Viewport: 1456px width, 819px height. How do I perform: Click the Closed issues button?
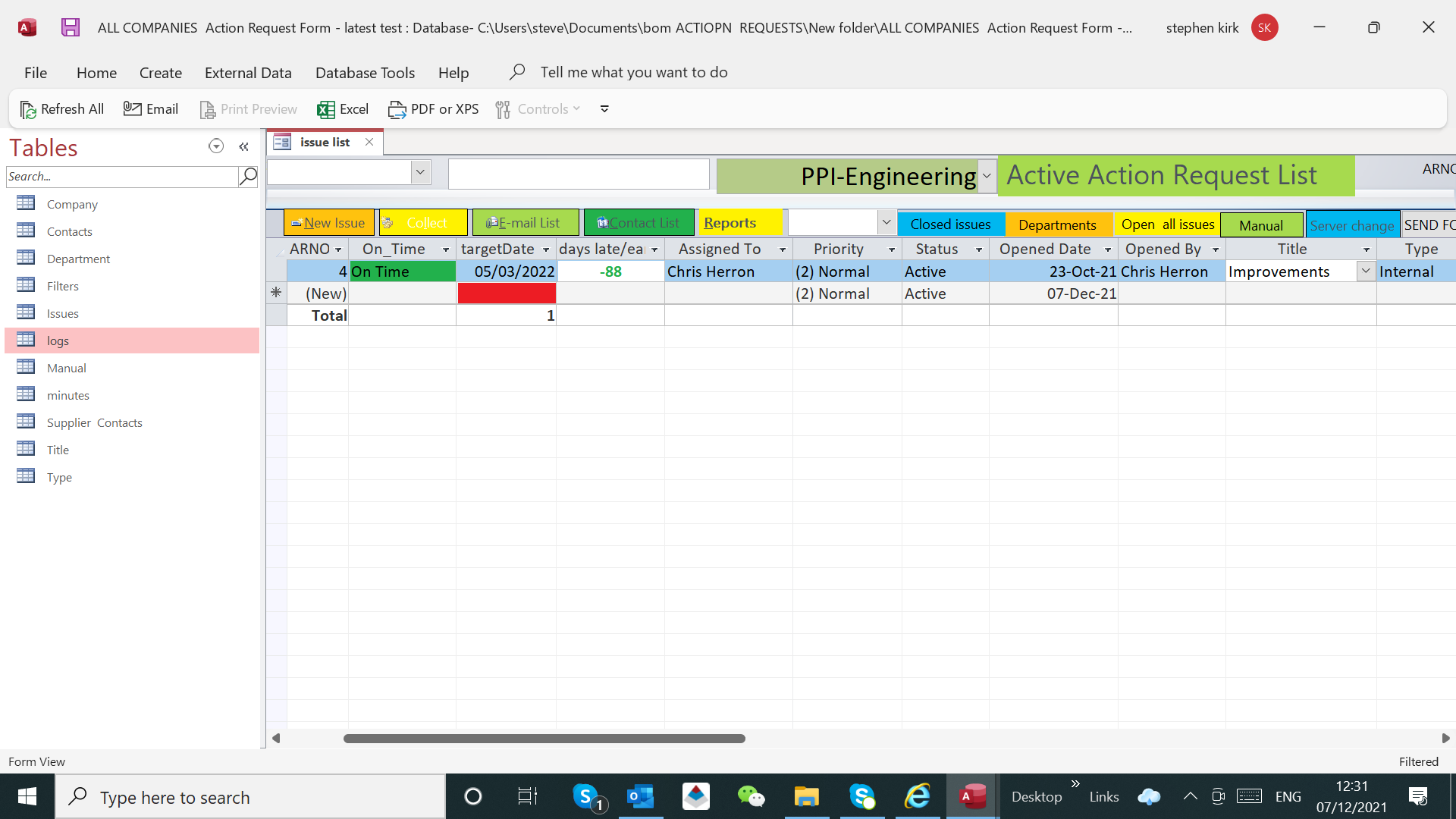(950, 224)
